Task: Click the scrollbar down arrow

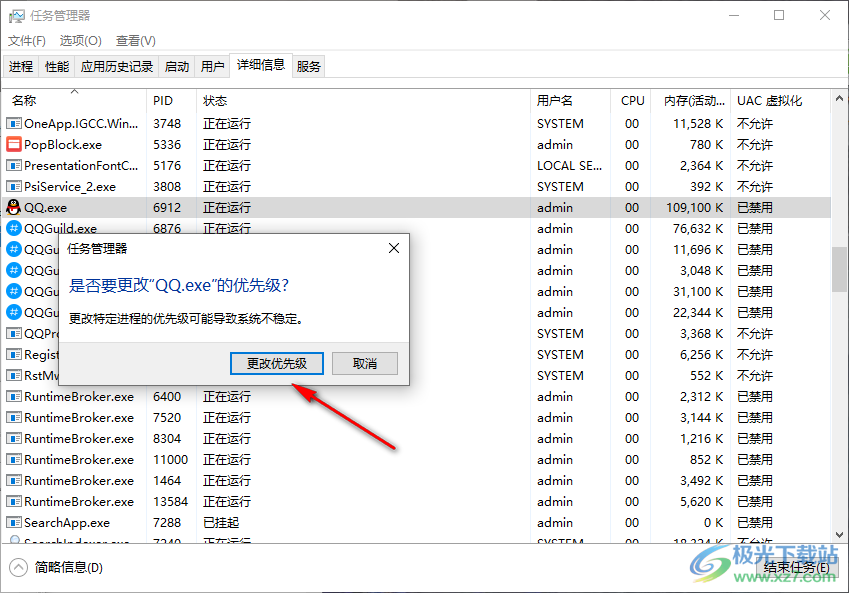Action: click(x=839, y=535)
